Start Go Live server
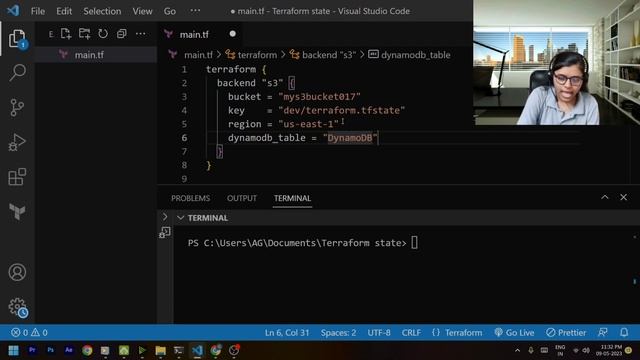640x360 pixels. tap(514, 333)
